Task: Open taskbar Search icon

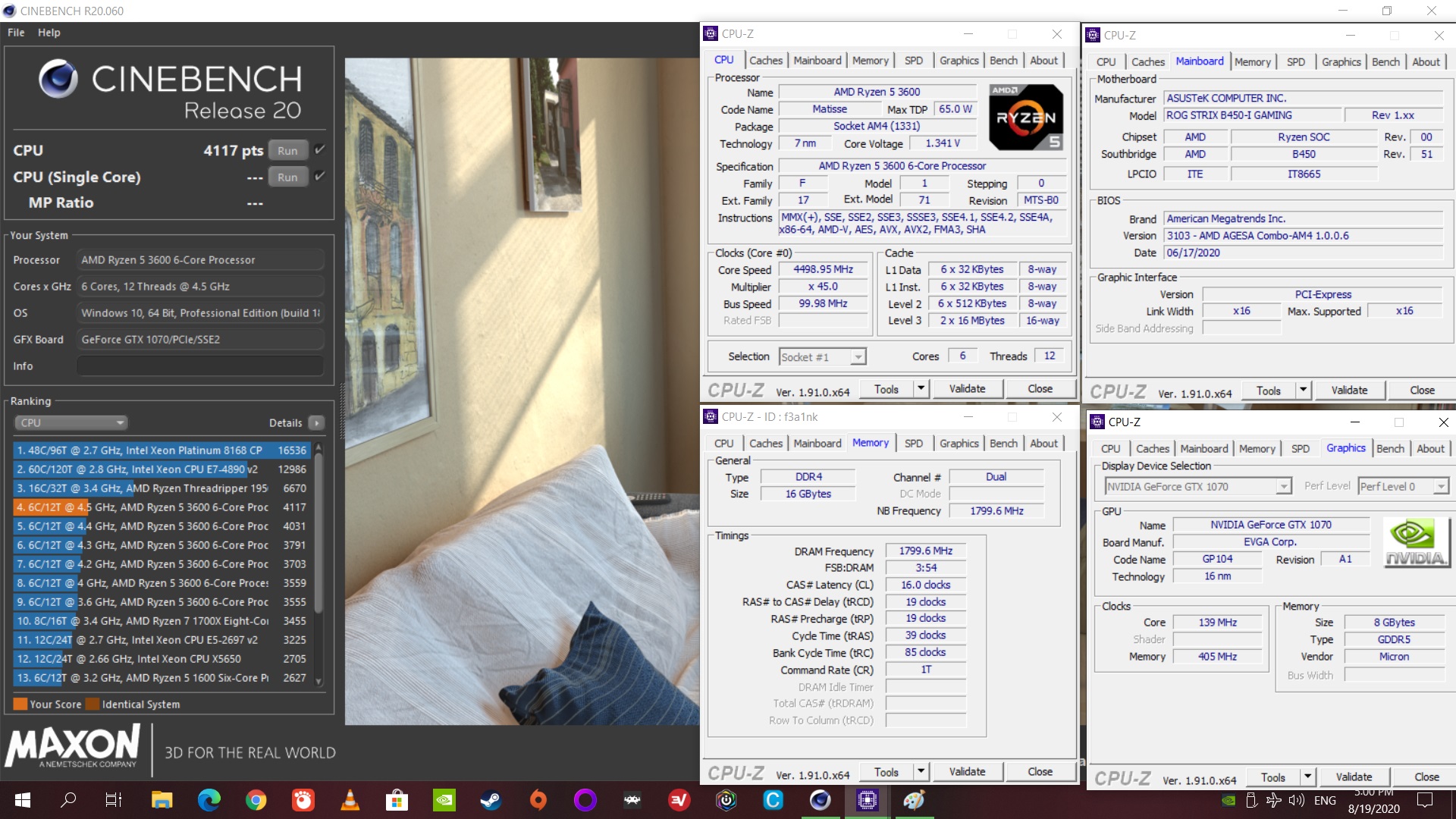Action: click(68, 800)
